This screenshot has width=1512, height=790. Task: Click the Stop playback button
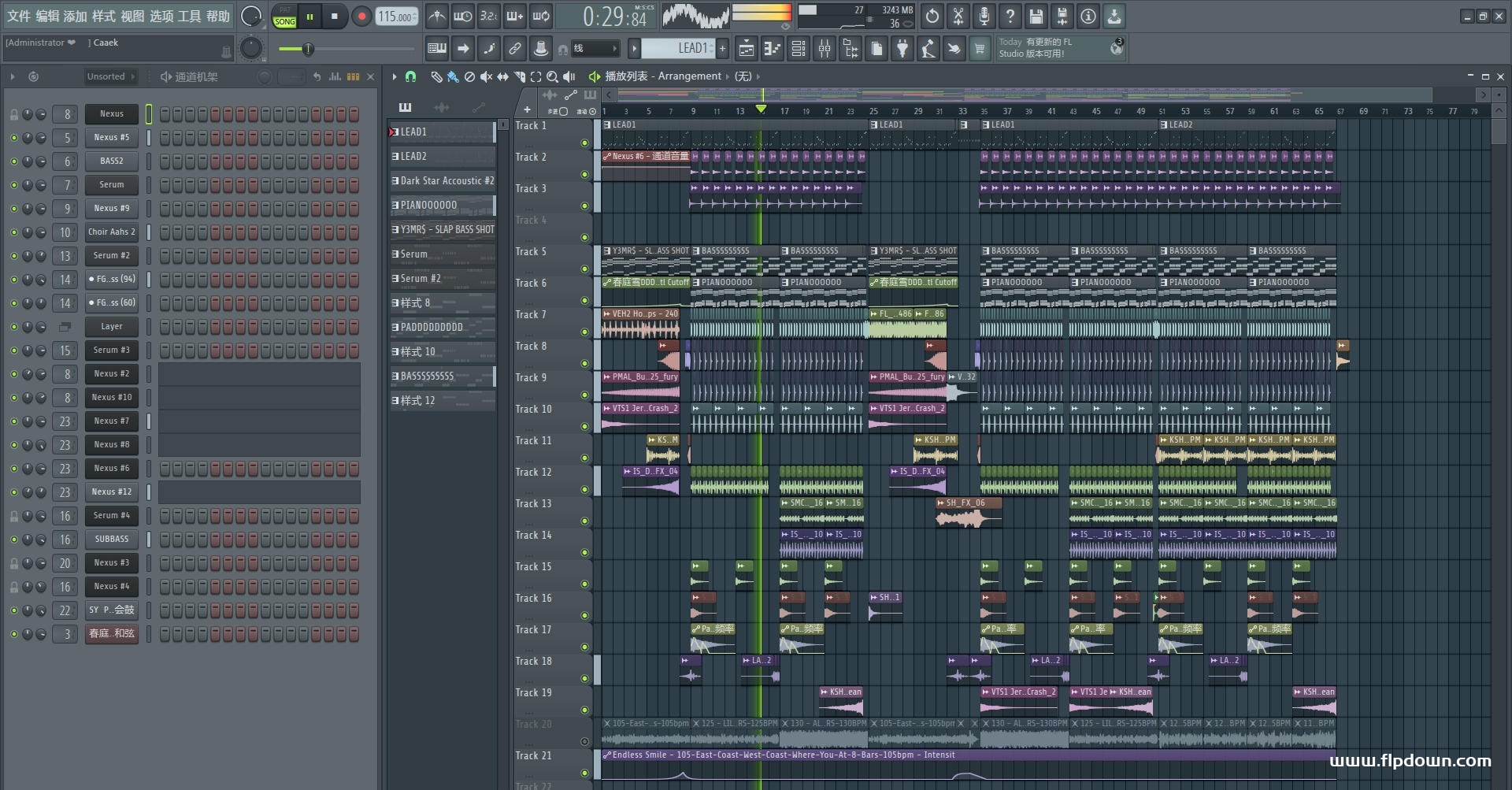click(x=335, y=16)
